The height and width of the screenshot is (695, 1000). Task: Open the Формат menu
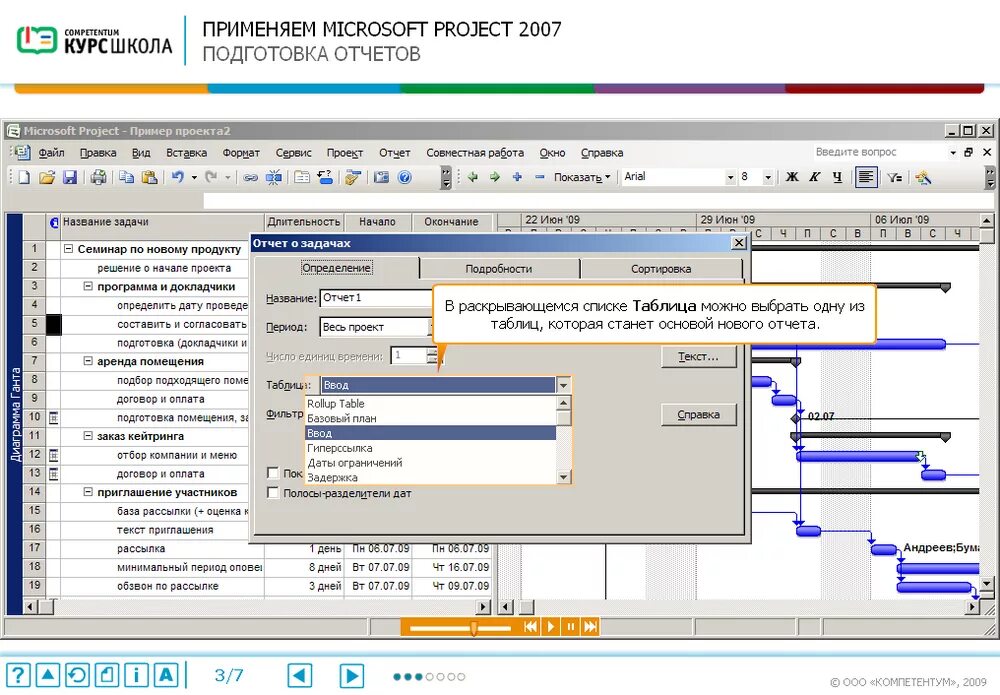[x=241, y=153]
